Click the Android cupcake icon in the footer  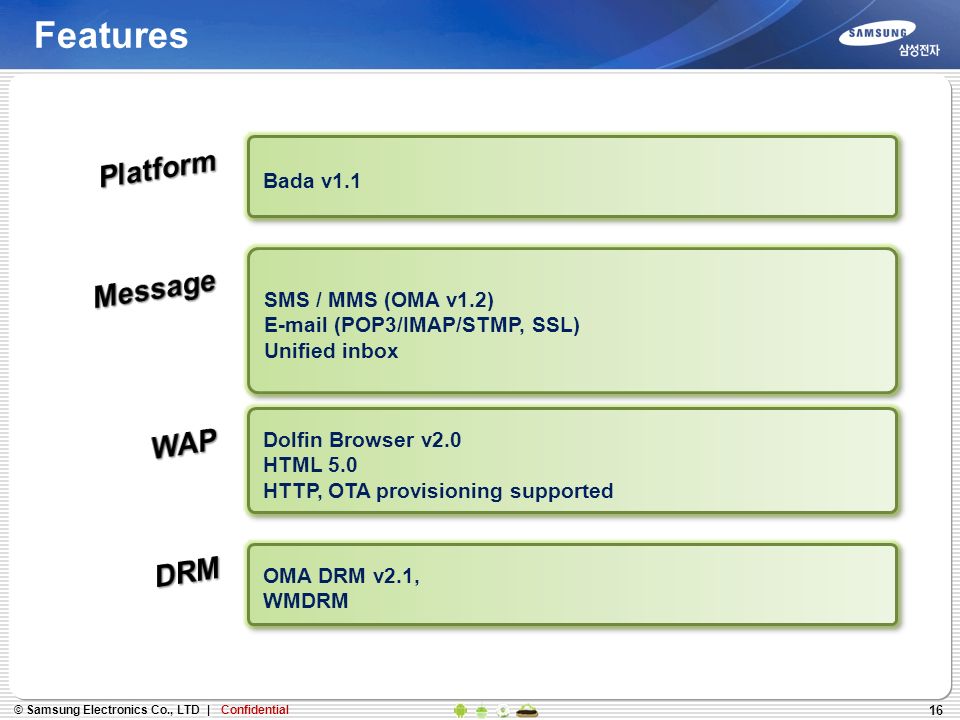click(x=481, y=710)
